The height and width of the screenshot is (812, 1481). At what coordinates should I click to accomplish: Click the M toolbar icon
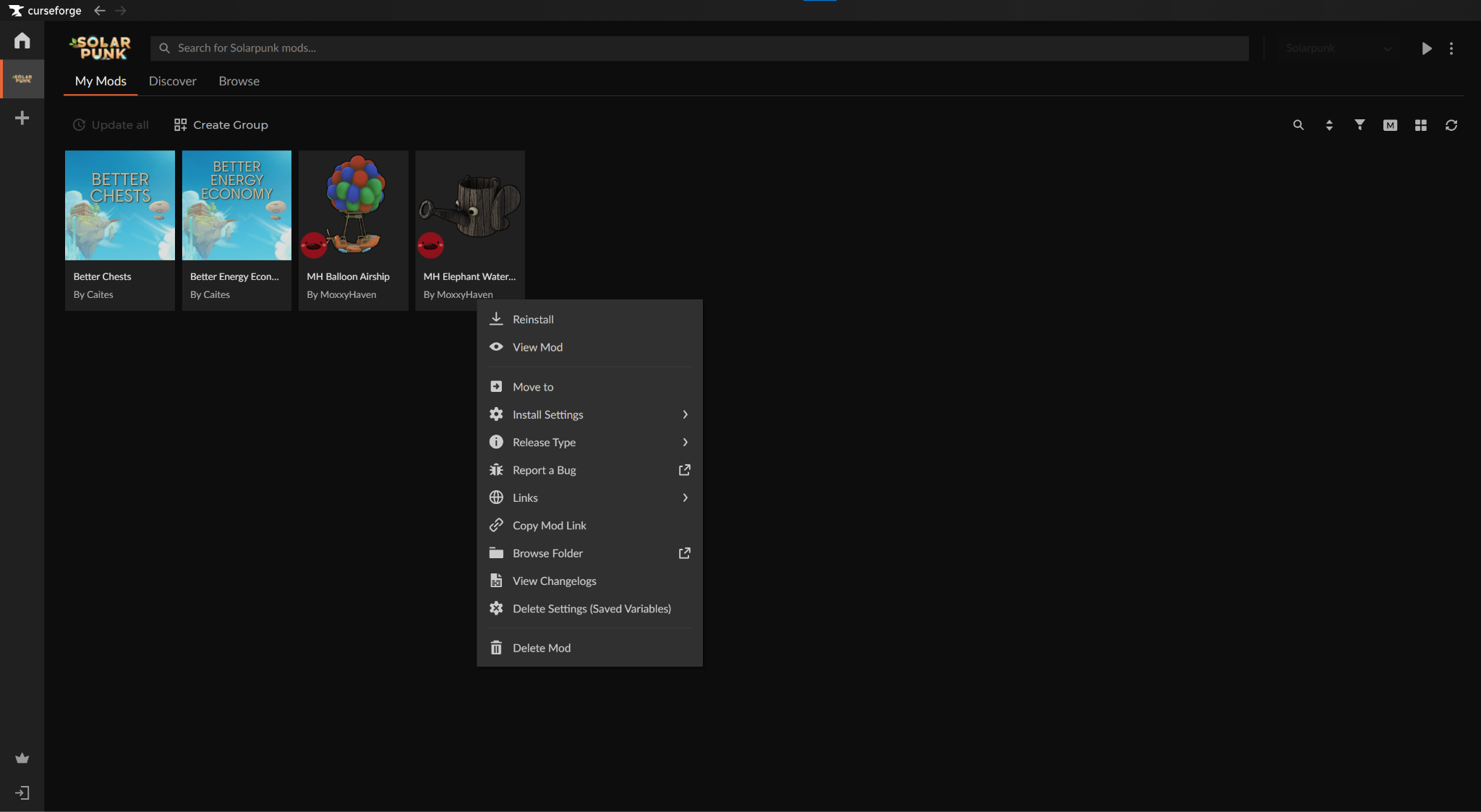(1390, 125)
